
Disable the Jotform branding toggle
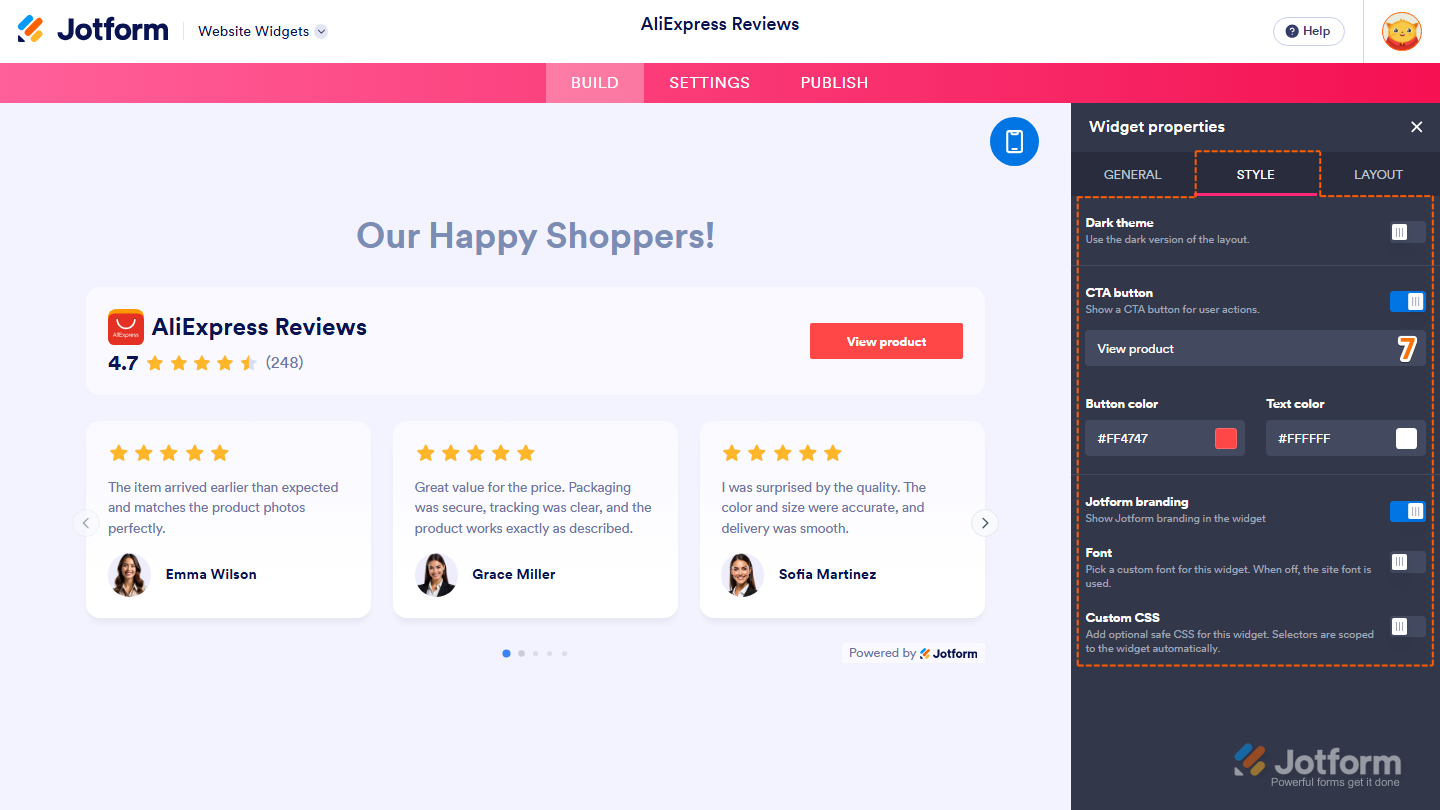tap(1407, 511)
